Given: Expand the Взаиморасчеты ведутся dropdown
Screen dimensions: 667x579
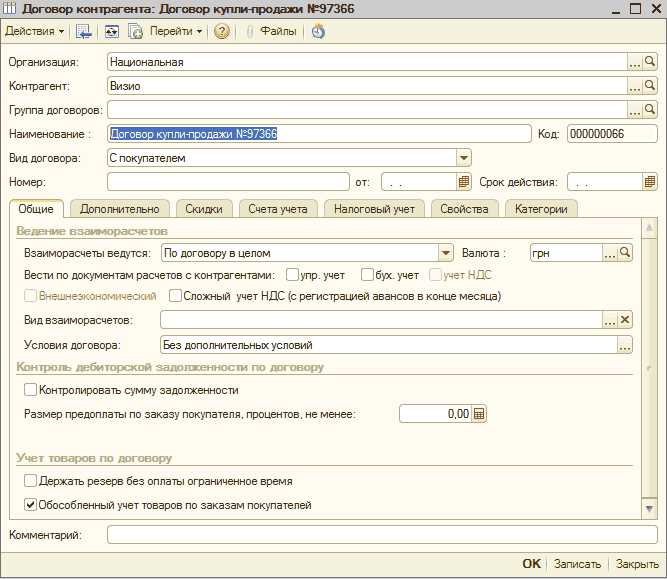Looking at the screenshot, I should (x=445, y=253).
